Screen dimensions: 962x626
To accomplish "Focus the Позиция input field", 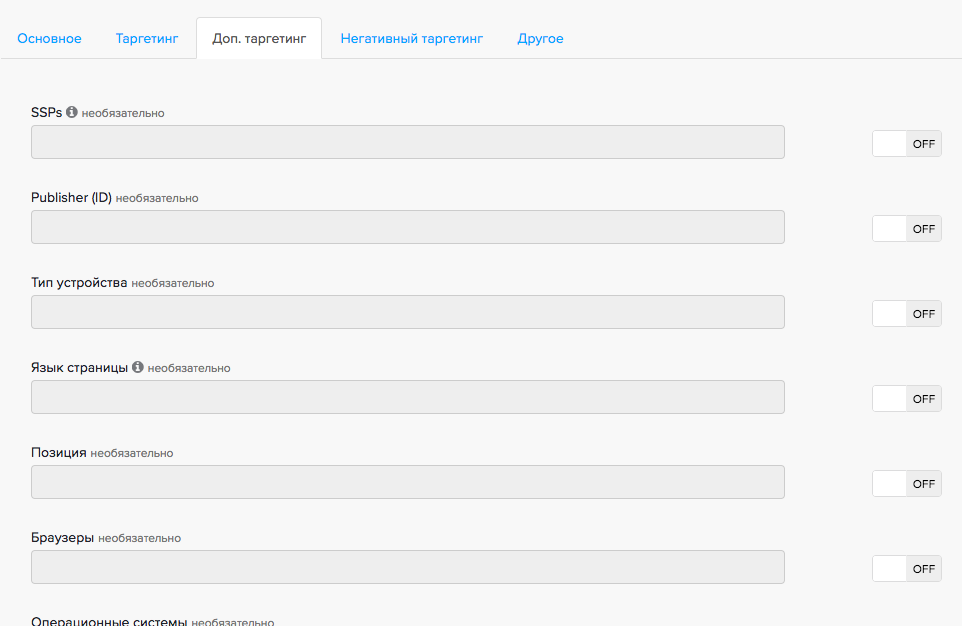I will coord(407,482).
